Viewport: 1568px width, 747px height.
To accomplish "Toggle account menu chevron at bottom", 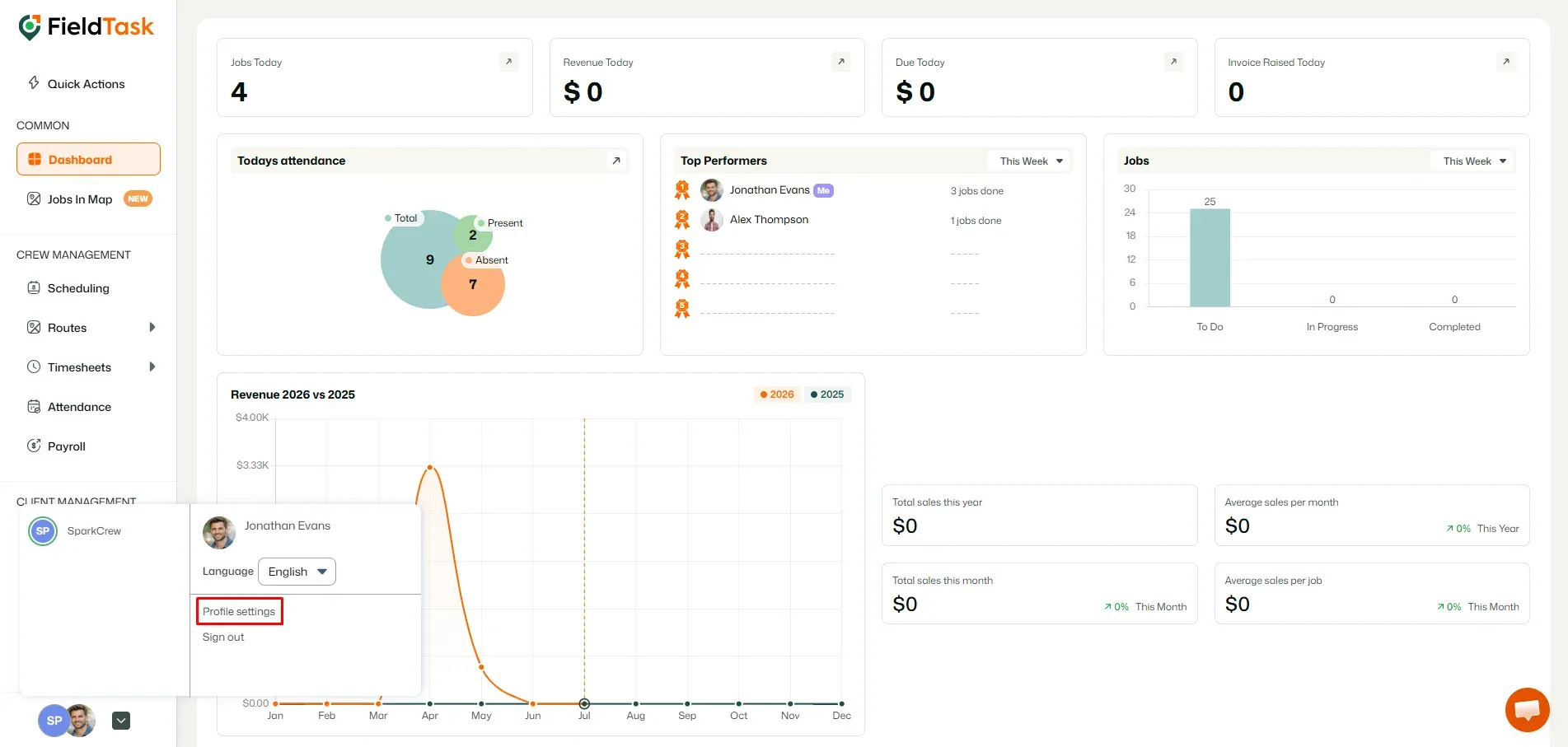I will [x=121, y=721].
